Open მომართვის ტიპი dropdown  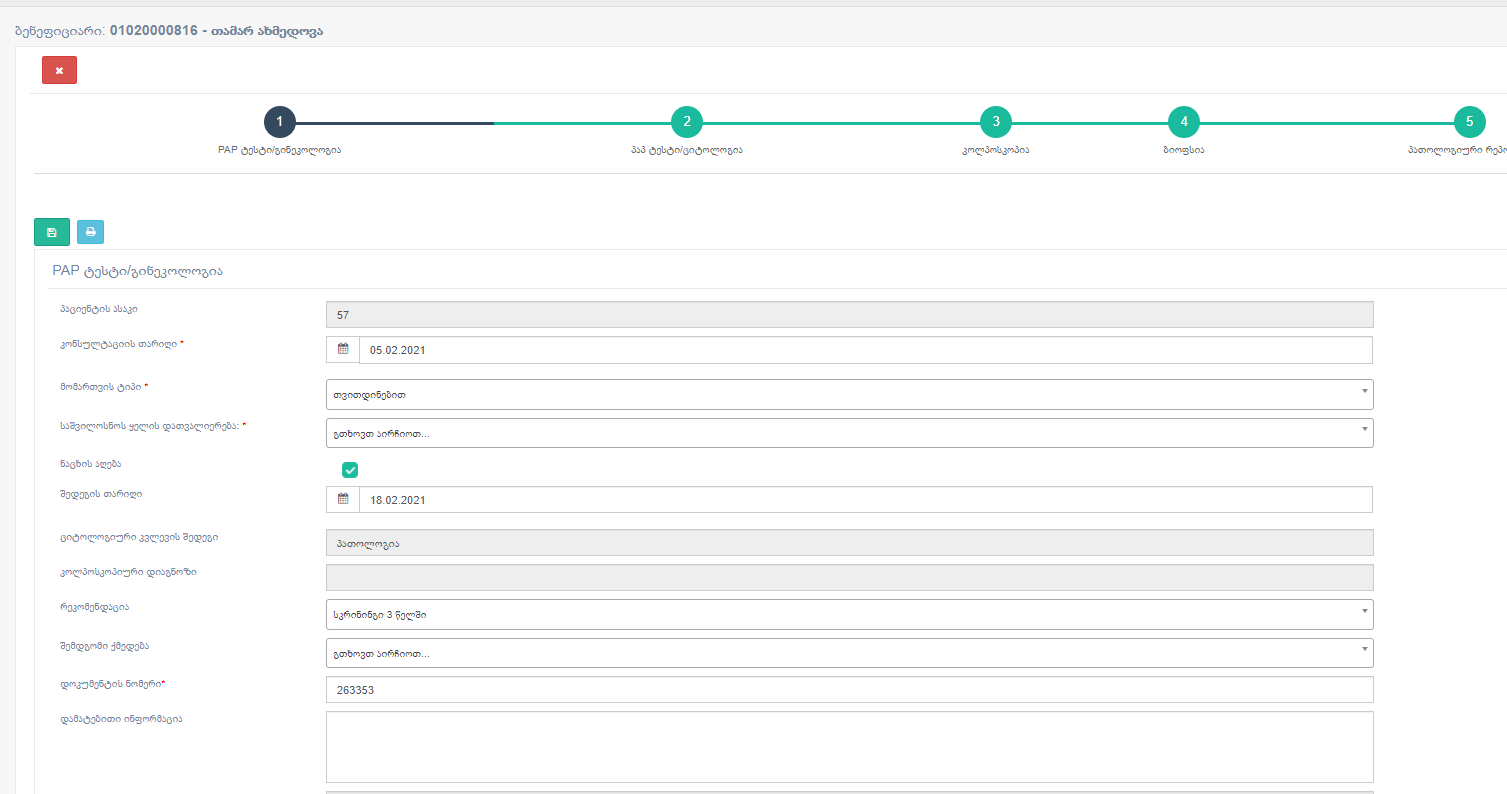pos(849,394)
